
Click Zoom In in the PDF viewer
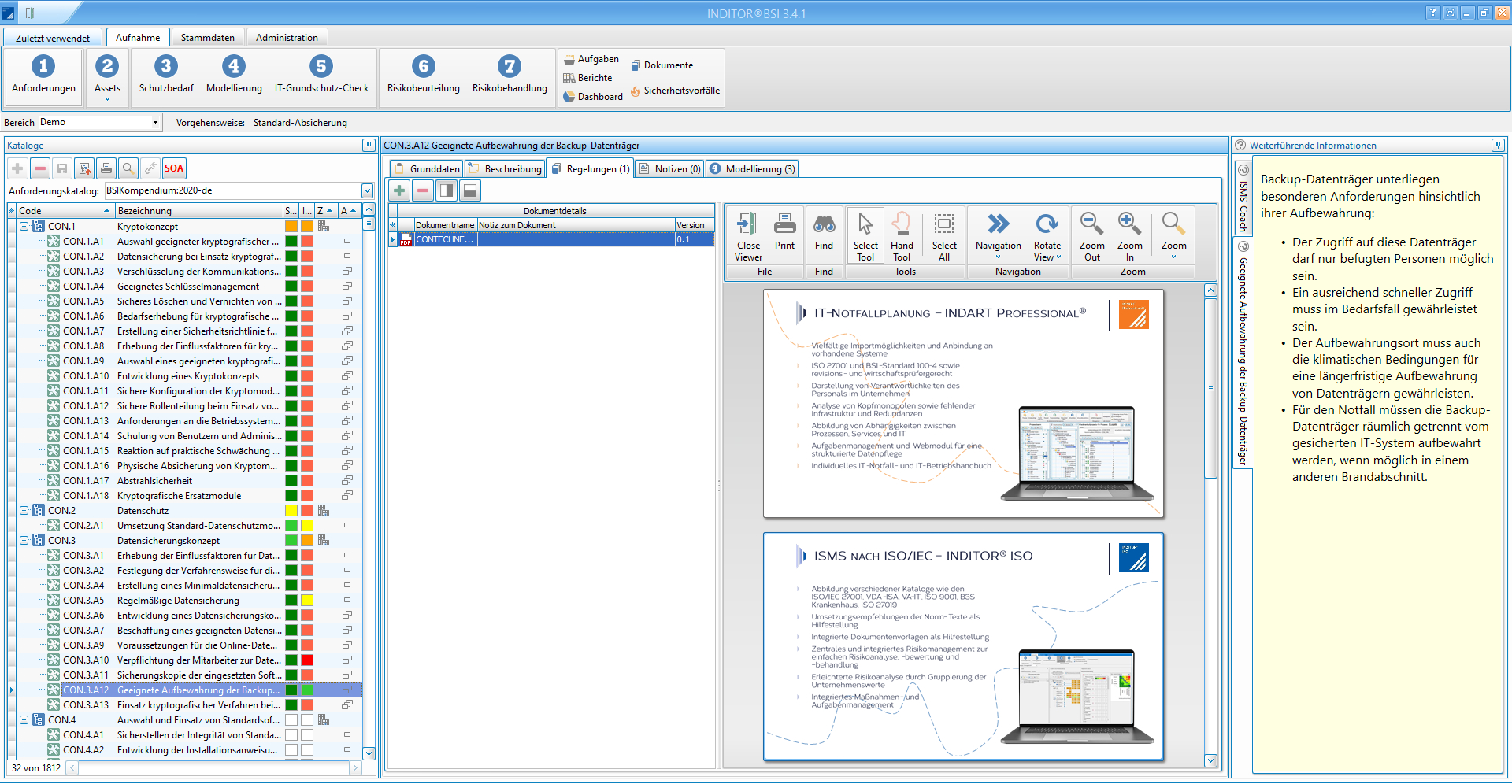pos(1129,236)
